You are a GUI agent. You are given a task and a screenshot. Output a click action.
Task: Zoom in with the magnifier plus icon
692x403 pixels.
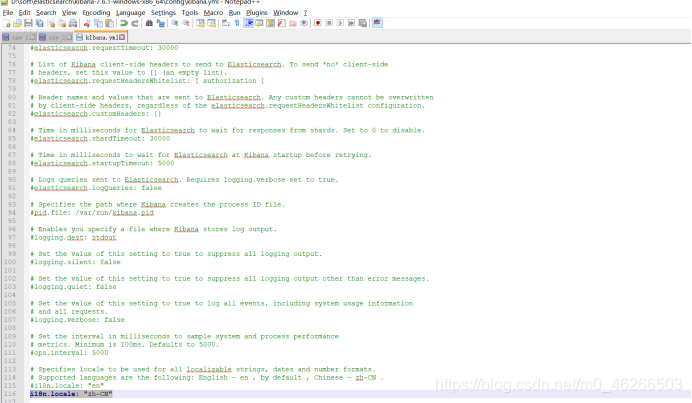[x=175, y=23]
